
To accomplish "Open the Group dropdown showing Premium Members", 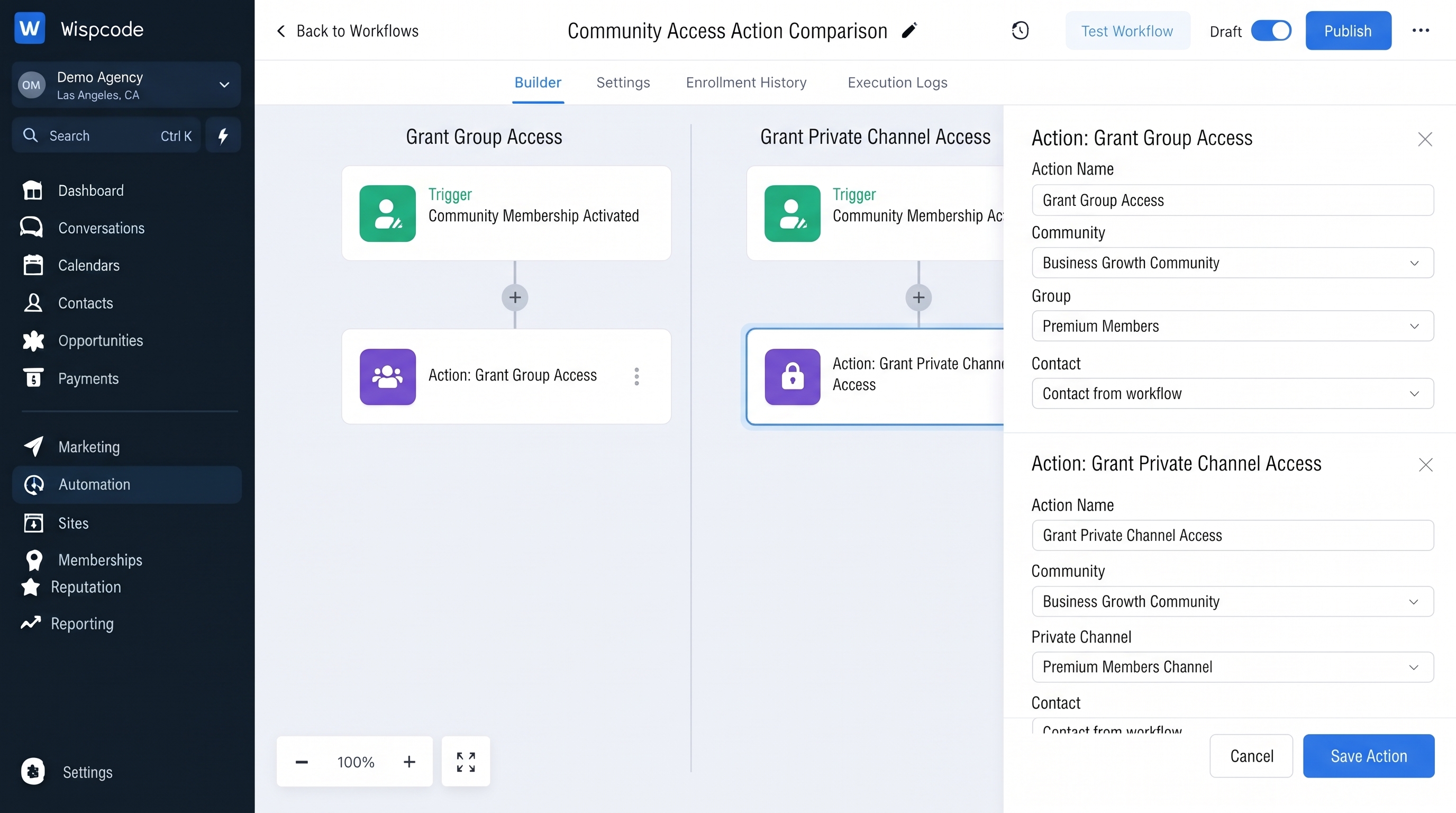I will [x=1232, y=326].
